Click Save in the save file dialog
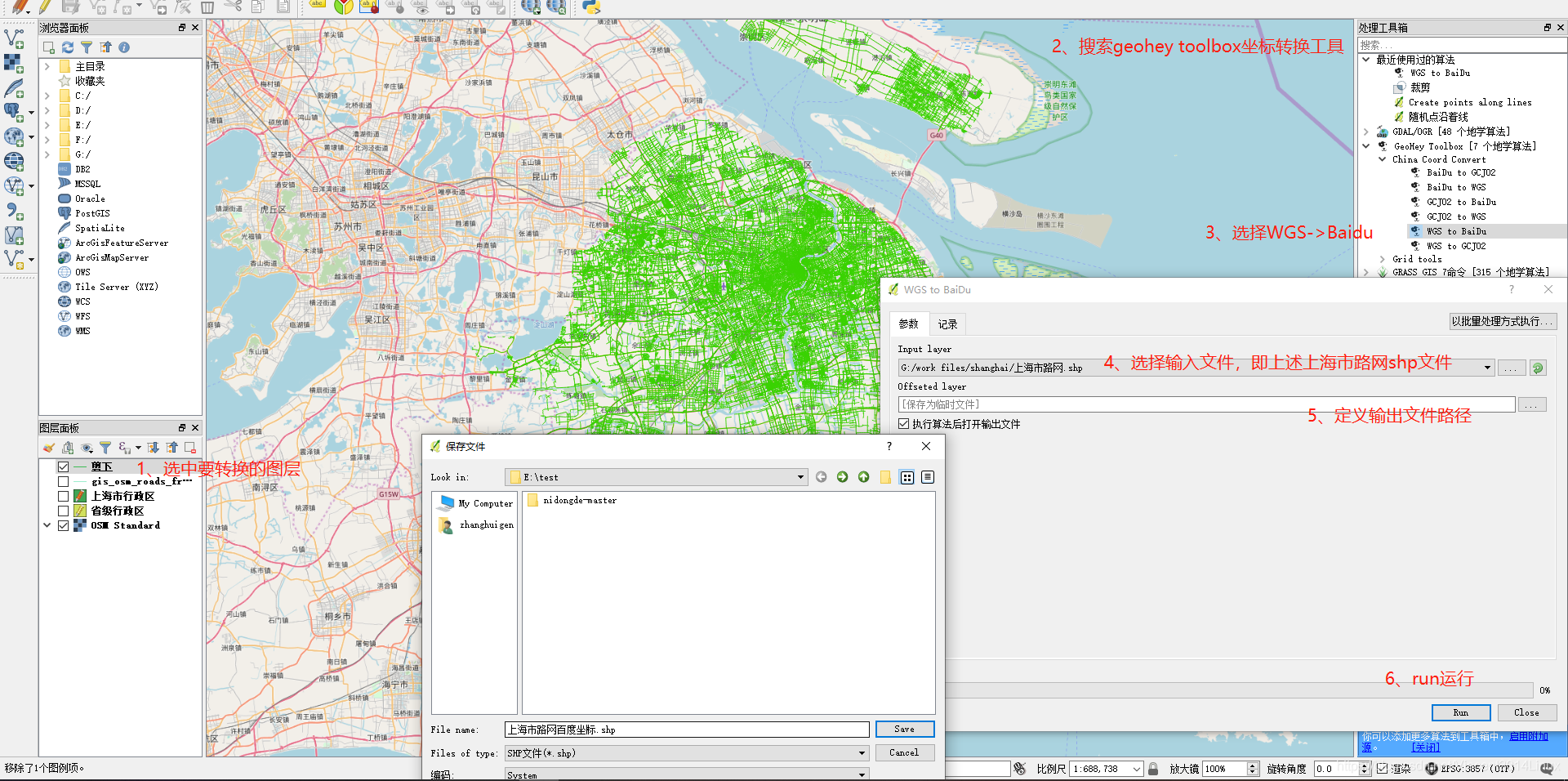 [904, 729]
